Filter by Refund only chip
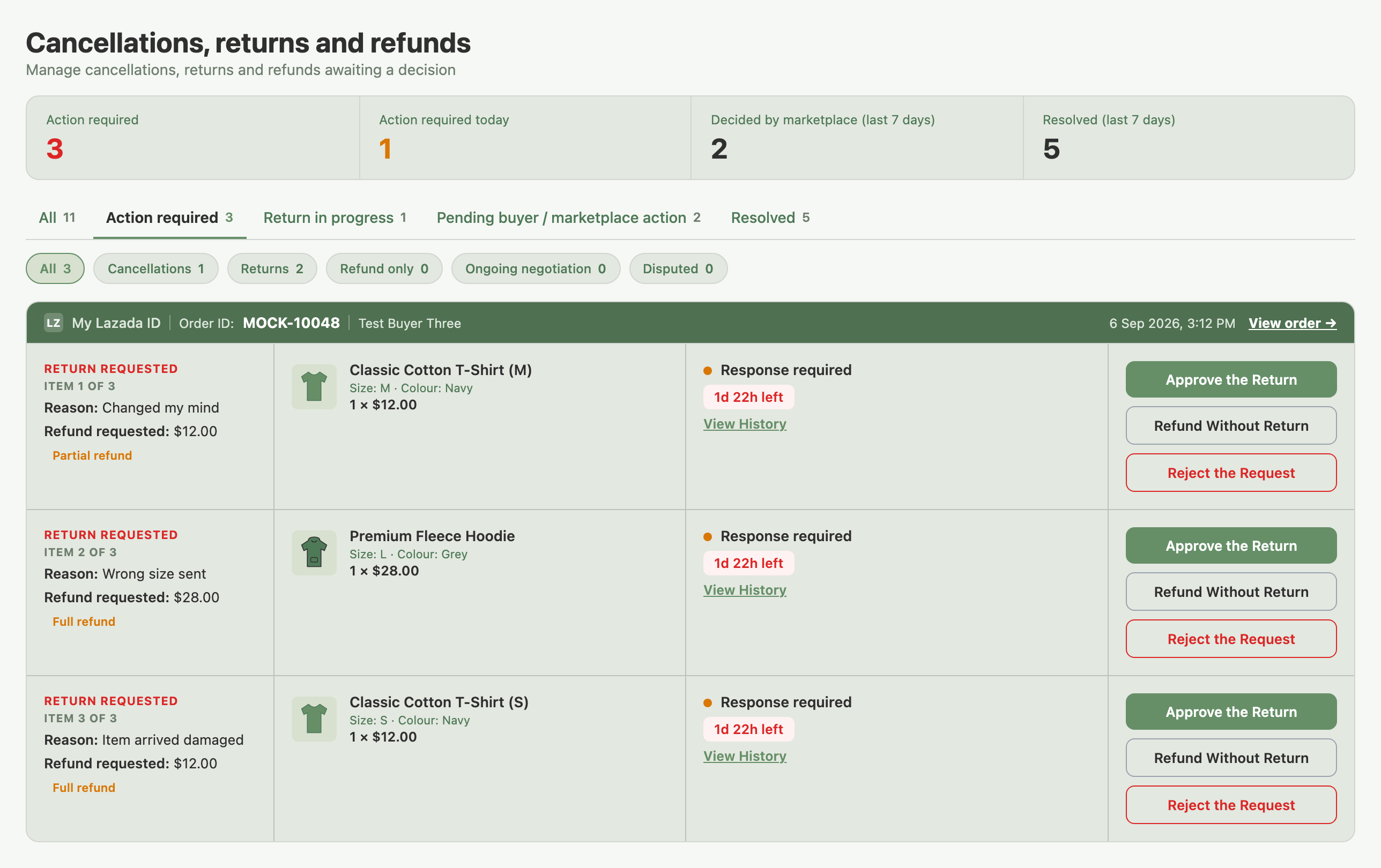The height and width of the screenshot is (868, 1381). point(384,268)
